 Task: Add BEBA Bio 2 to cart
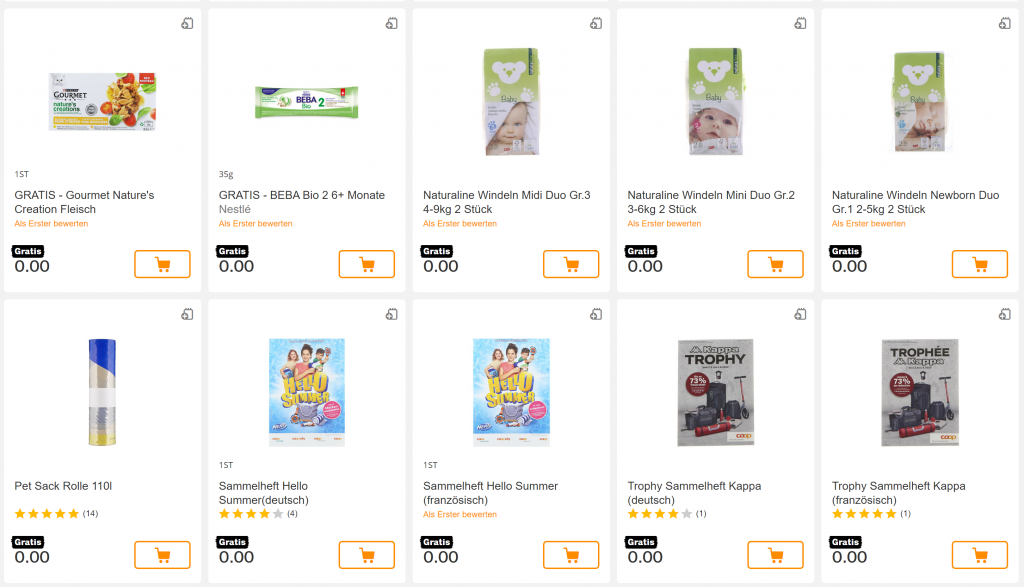366,264
